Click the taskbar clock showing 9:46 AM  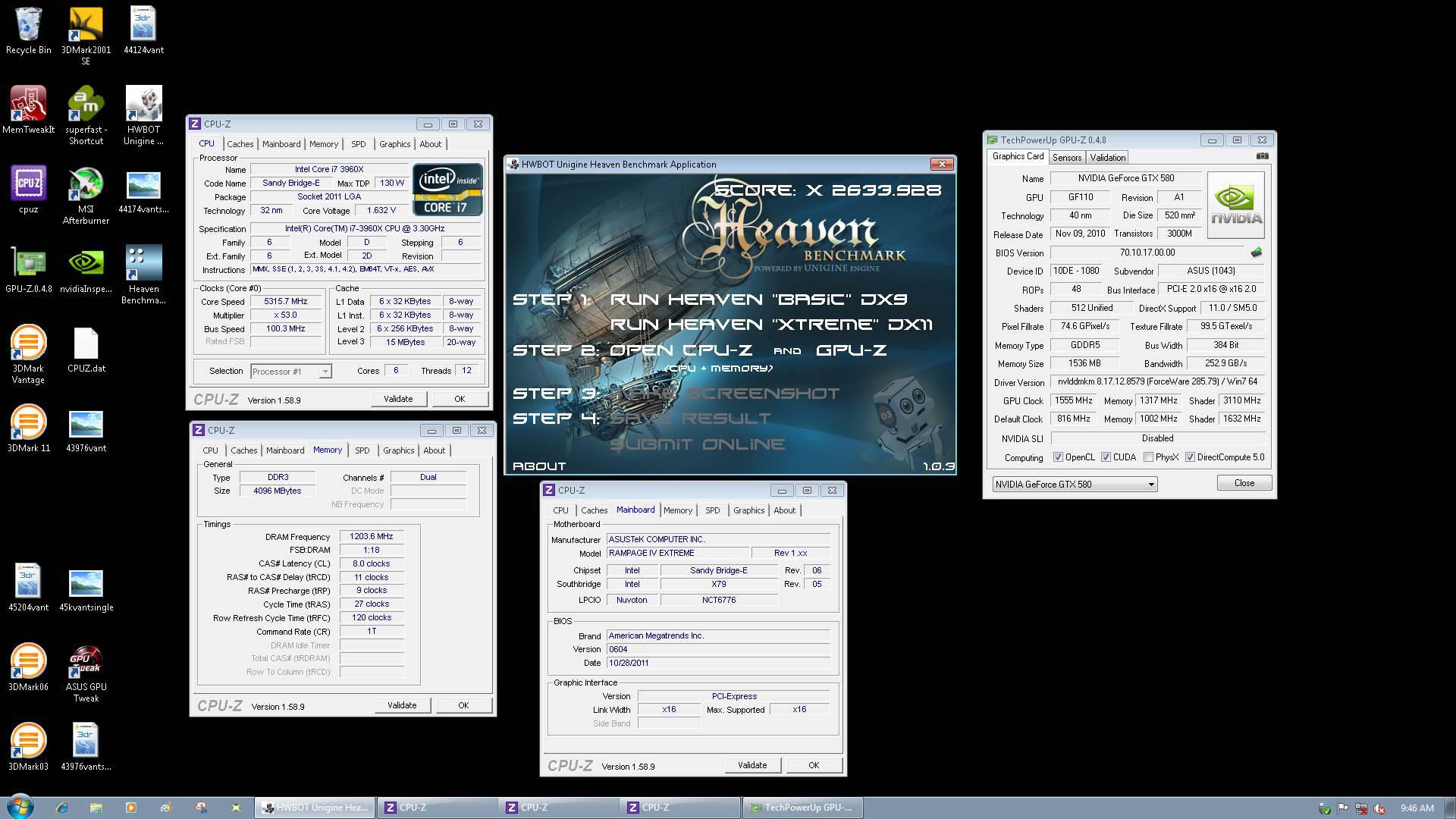pyautogui.click(x=1417, y=808)
